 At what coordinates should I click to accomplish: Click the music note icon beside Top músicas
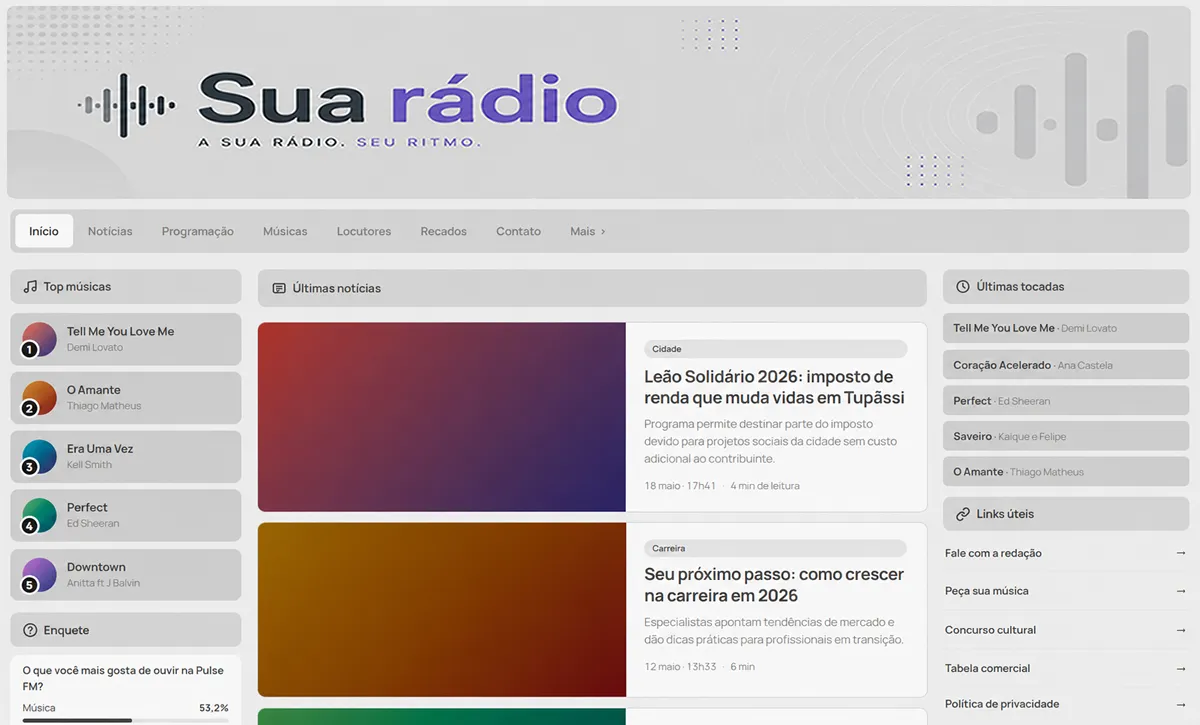[x=31, y=286]
